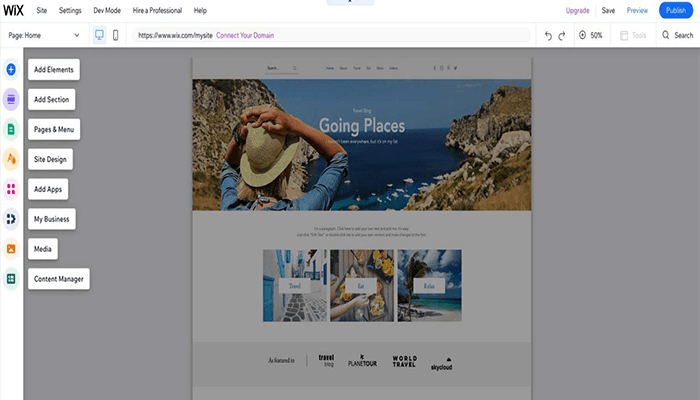Open the Dev Mode menu
Viewport: 700px width, 400px height.
click(x=107, y=10)
